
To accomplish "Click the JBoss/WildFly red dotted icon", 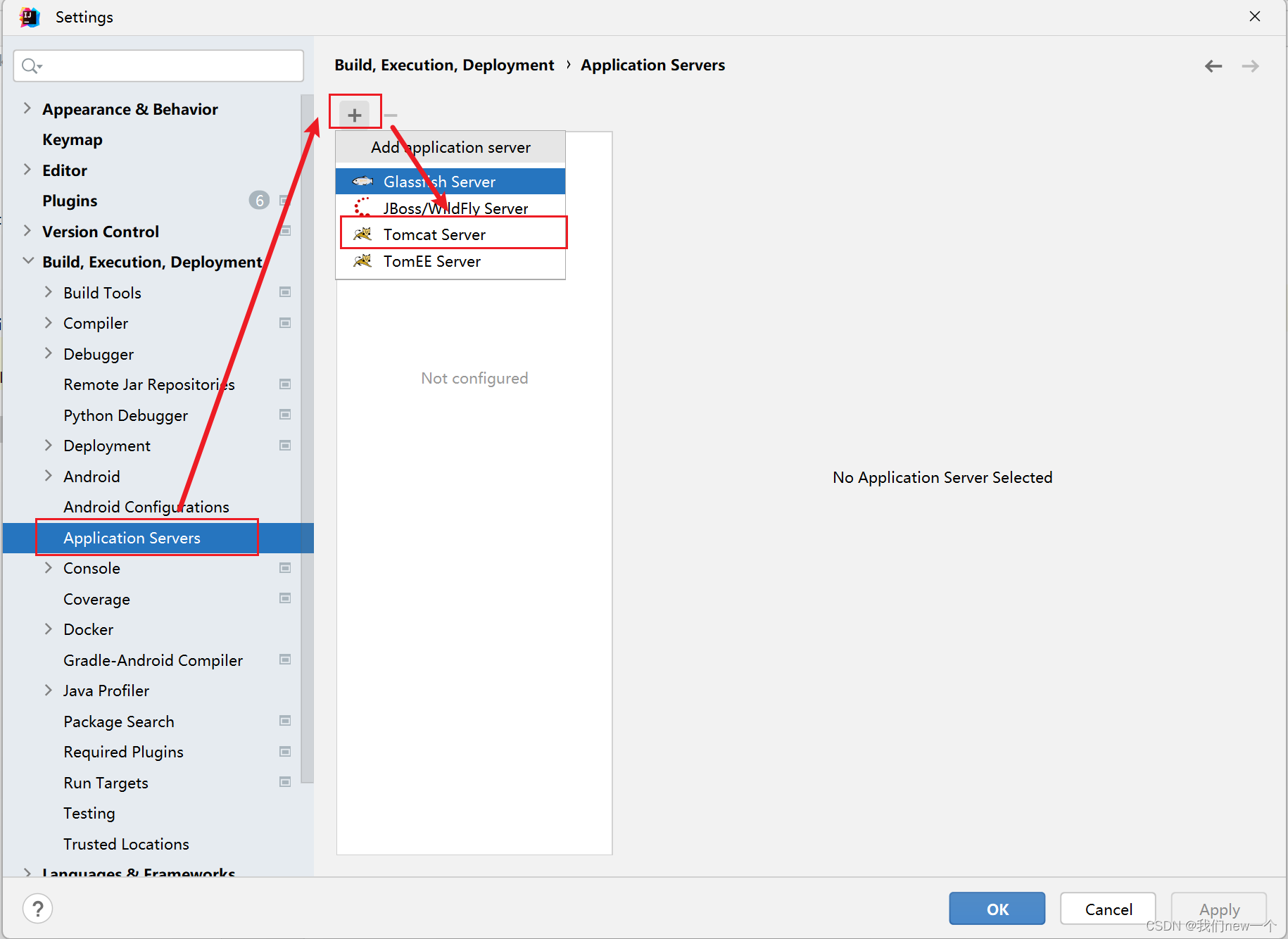I will [x=362, y=208].
